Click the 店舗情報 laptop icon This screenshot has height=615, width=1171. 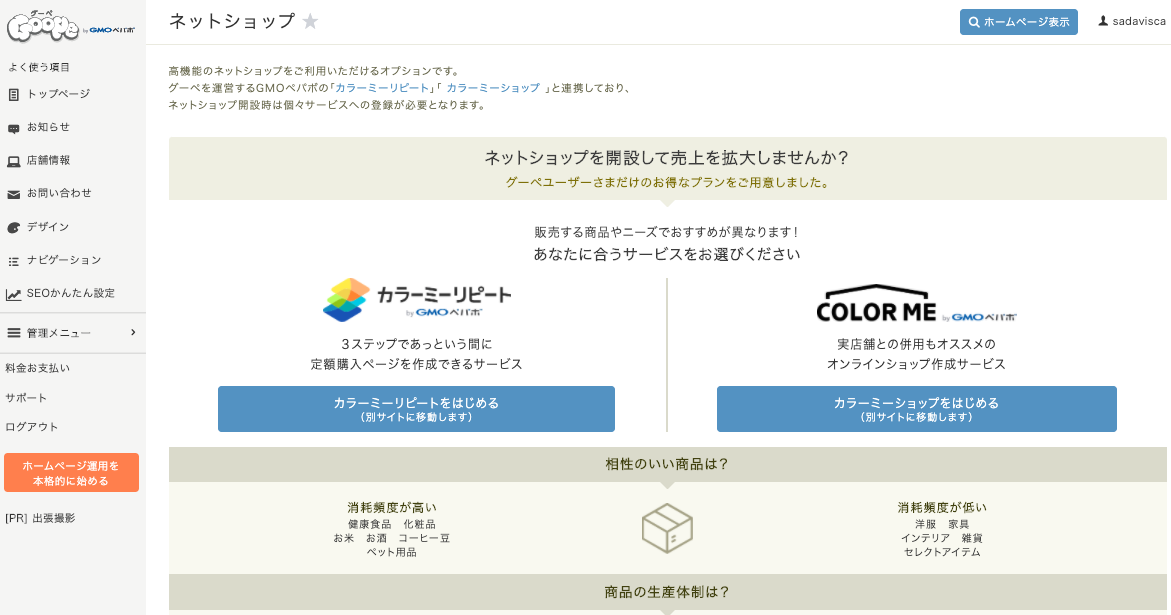(x=13, y=161)
